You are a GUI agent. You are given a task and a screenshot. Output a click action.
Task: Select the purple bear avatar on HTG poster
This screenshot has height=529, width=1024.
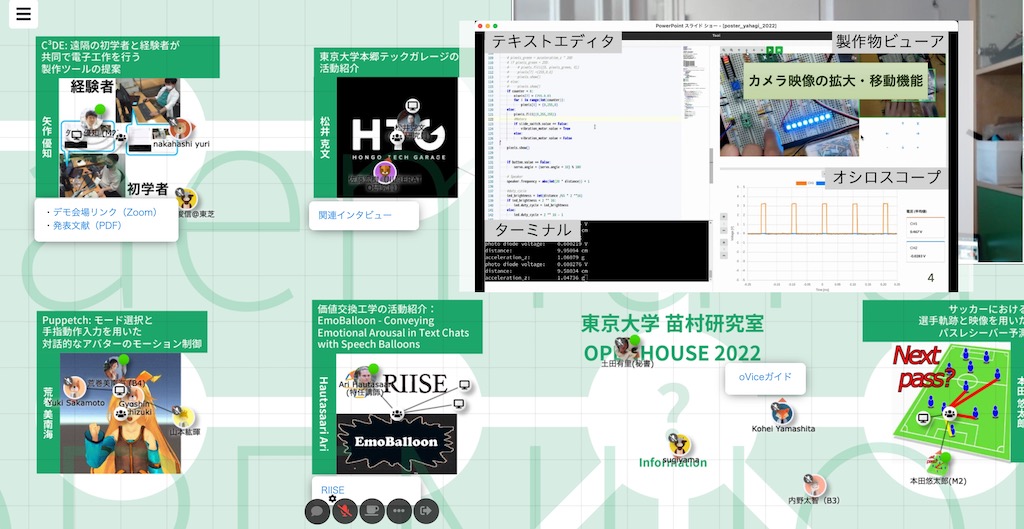[x=385, y=173]
